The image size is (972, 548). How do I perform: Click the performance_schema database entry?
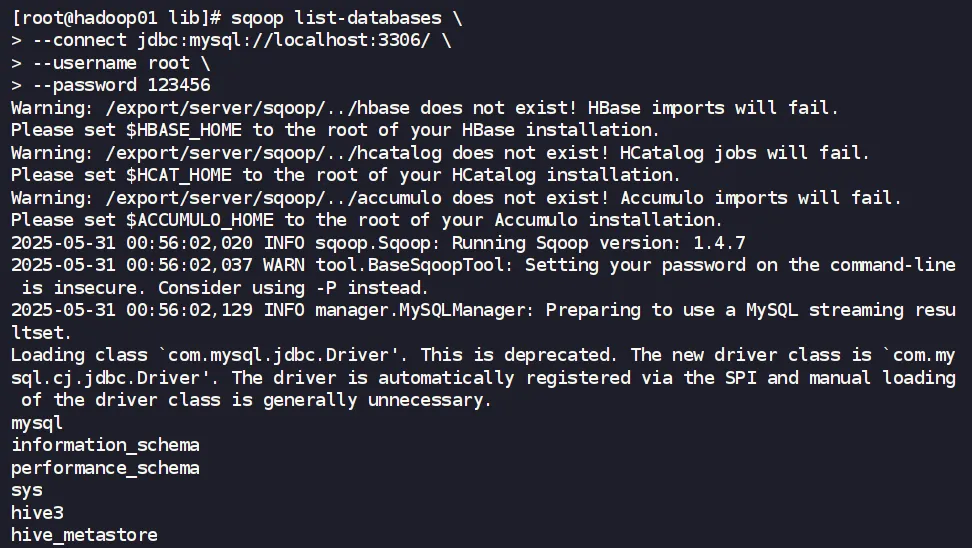(x=105, y=468)
